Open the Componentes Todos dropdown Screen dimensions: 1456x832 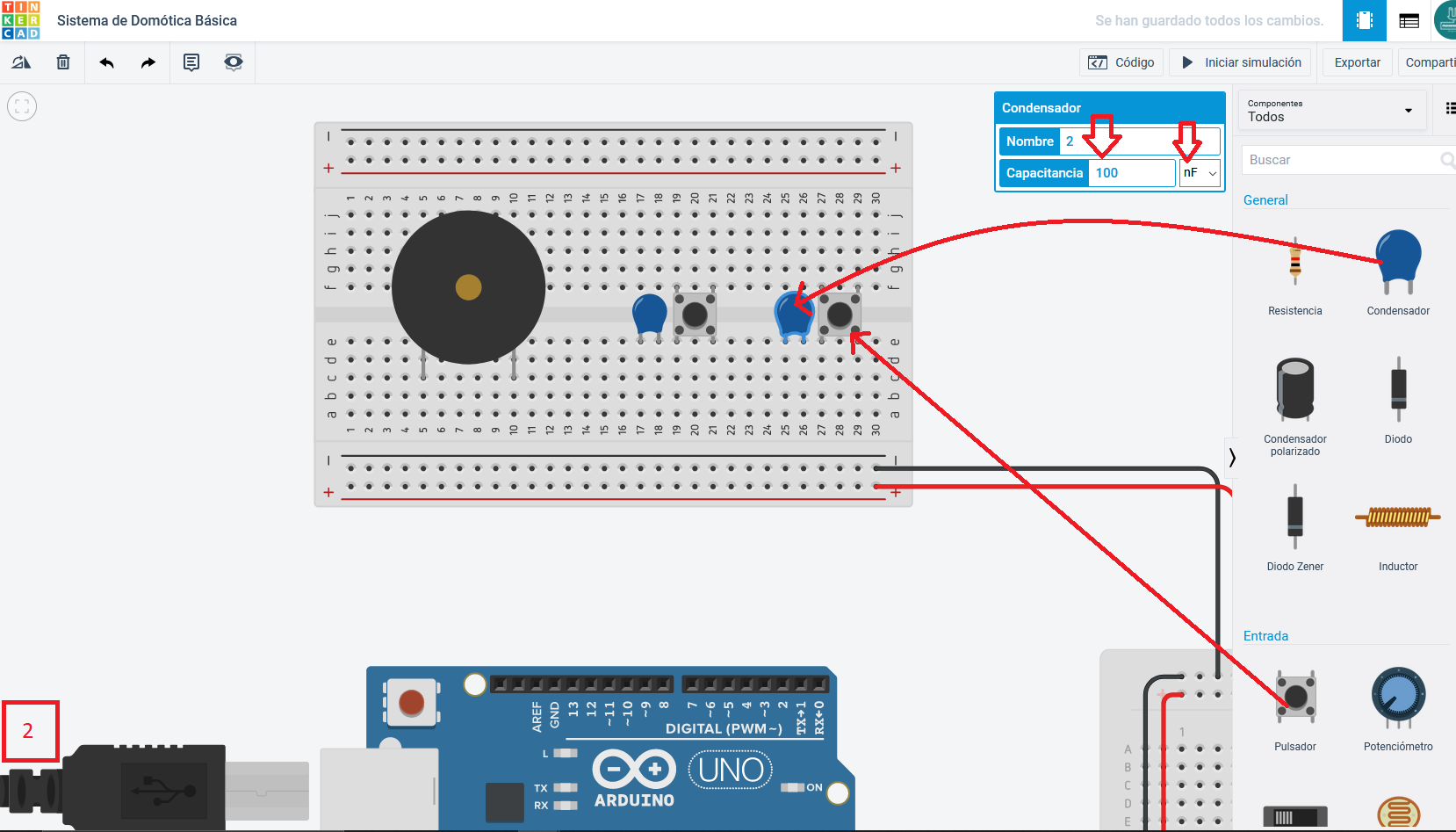pos(1330,111)
